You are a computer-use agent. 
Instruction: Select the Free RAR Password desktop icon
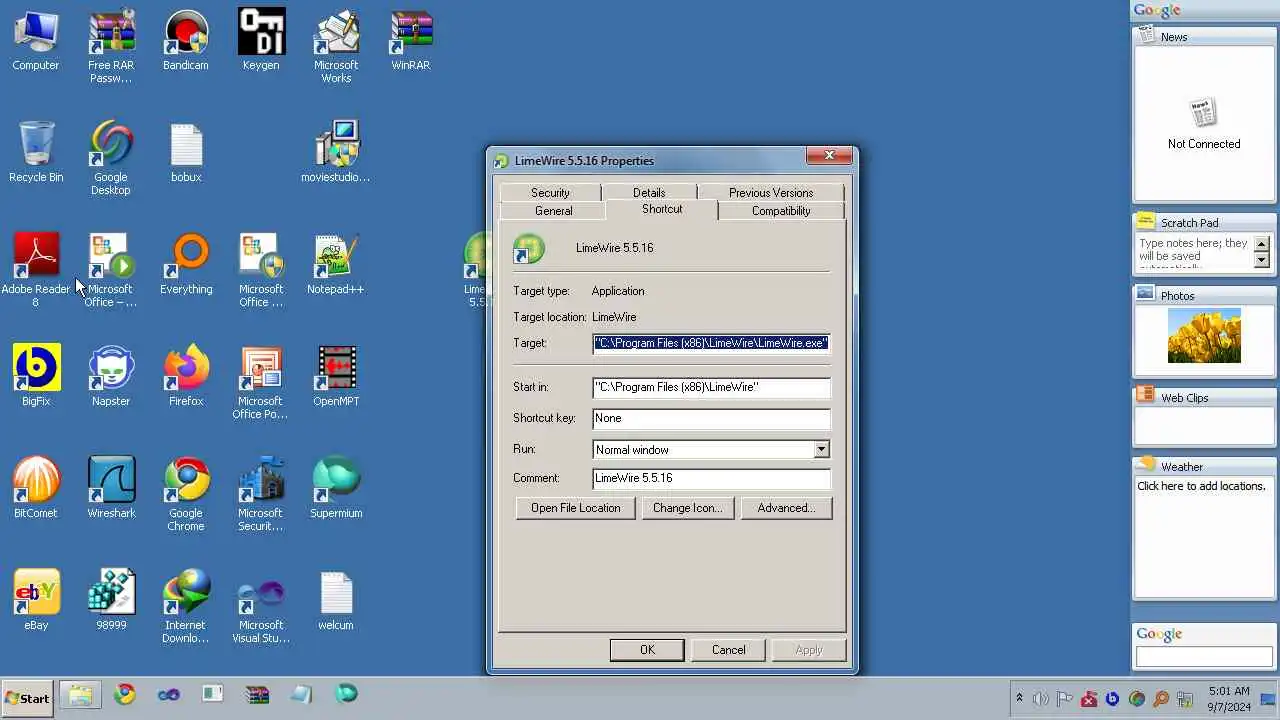(111, 47)
